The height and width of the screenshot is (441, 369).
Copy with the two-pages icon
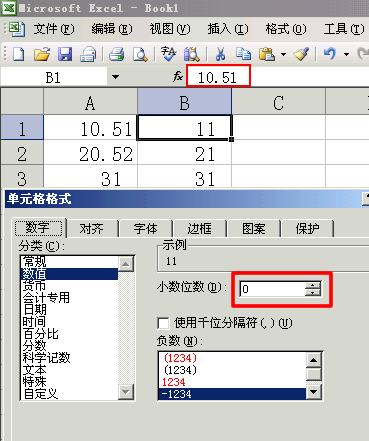[243, 54]
